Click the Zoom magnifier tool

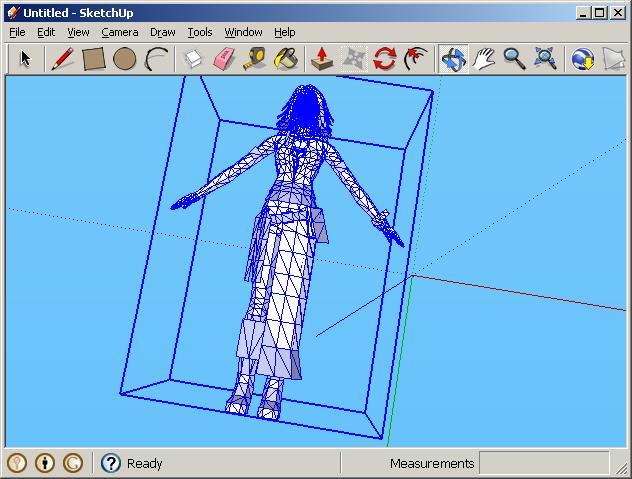(x=514, y=59)
